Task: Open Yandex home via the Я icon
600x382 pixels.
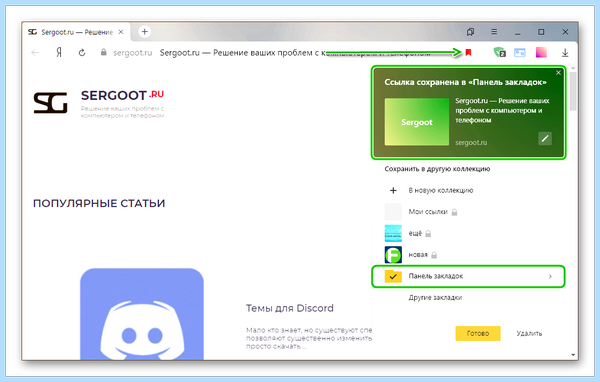Action: coord(59,52)
